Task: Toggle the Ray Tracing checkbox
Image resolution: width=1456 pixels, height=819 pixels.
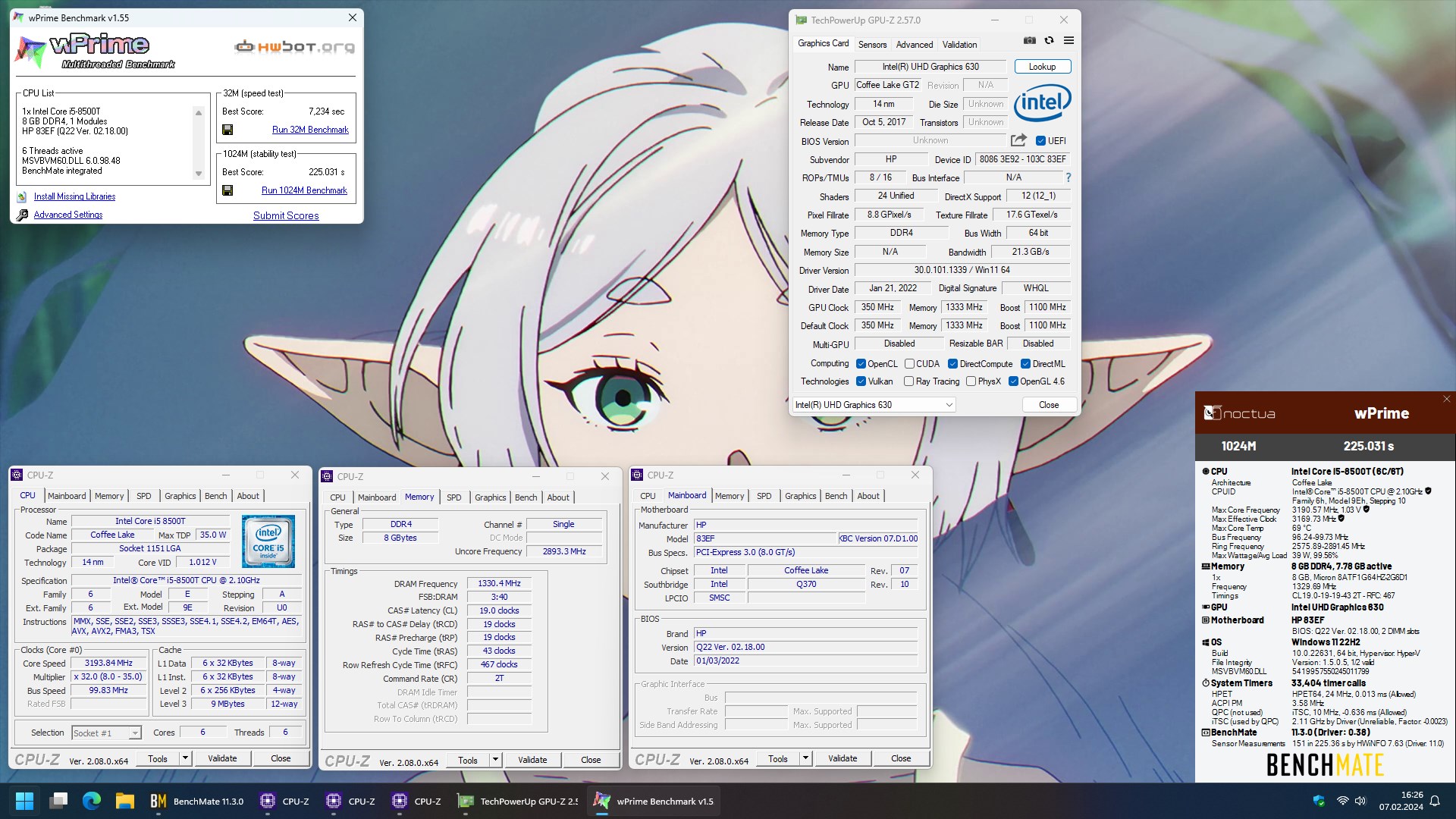Action: click(908, 381)
